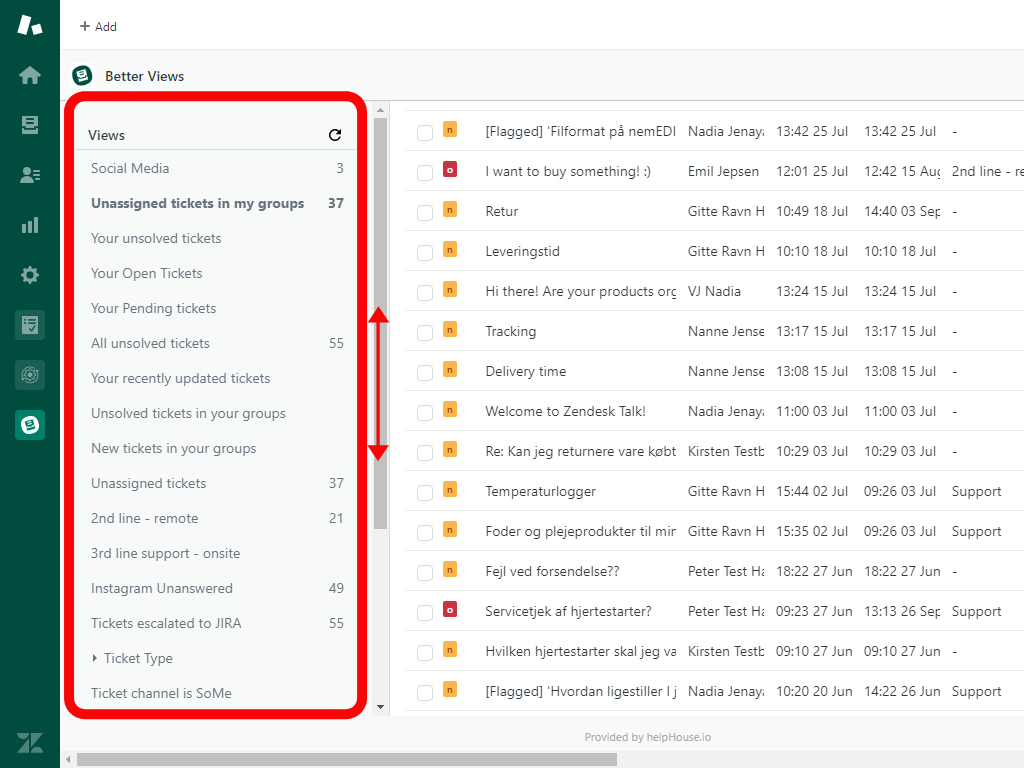
Task: Open the Customers icon in sidebar
Action: point(30,175)
